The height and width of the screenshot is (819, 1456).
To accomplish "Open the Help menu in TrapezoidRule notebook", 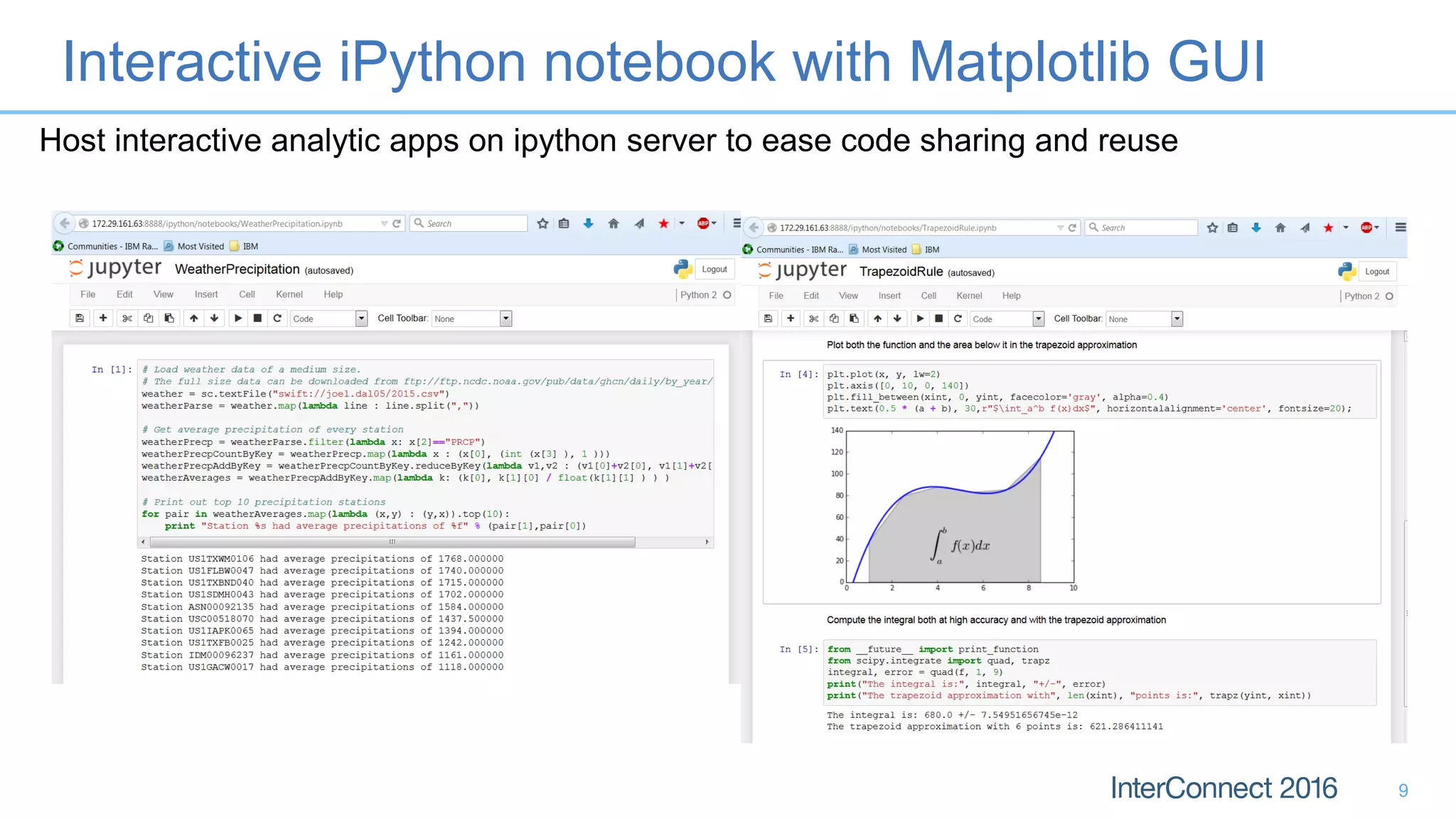I will (x=1012, y=296).
